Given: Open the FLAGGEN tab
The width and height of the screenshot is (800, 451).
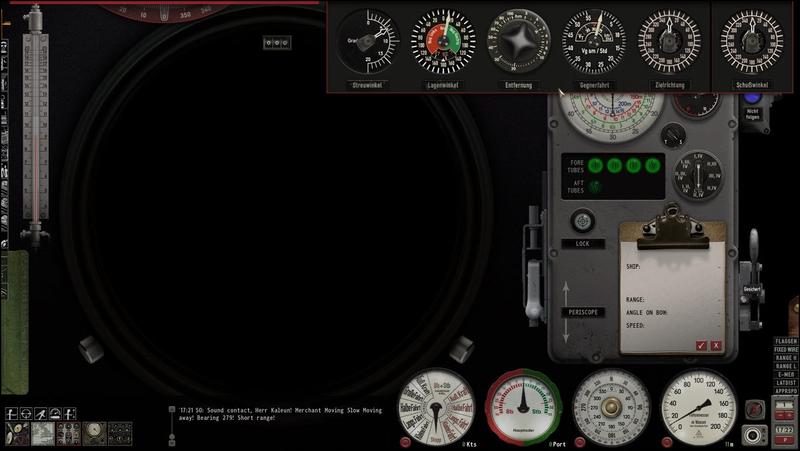Looking at the screenshot, I should tap(786, 341).
